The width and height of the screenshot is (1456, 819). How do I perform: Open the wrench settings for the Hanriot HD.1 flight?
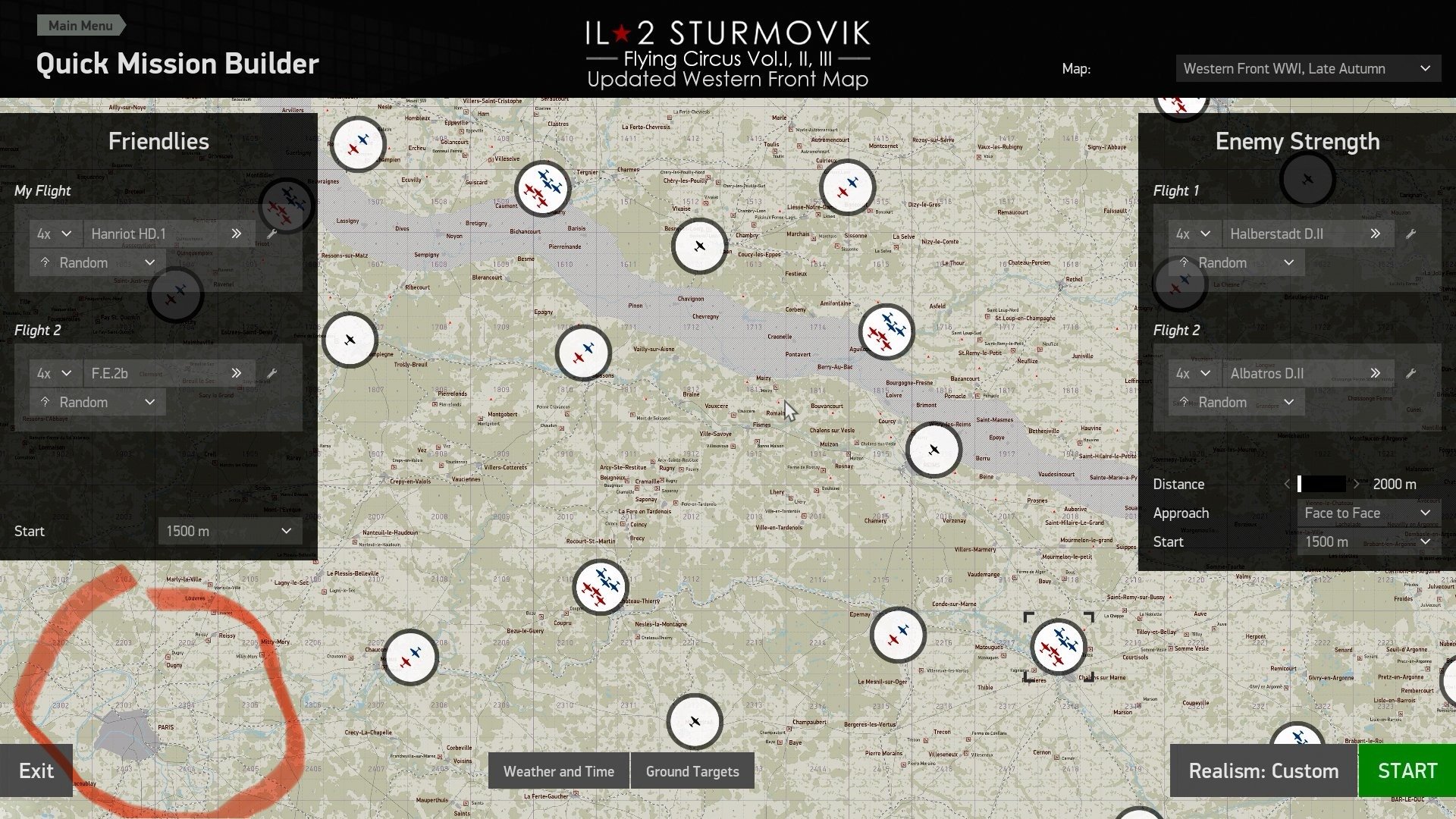(x=272, y=234)
